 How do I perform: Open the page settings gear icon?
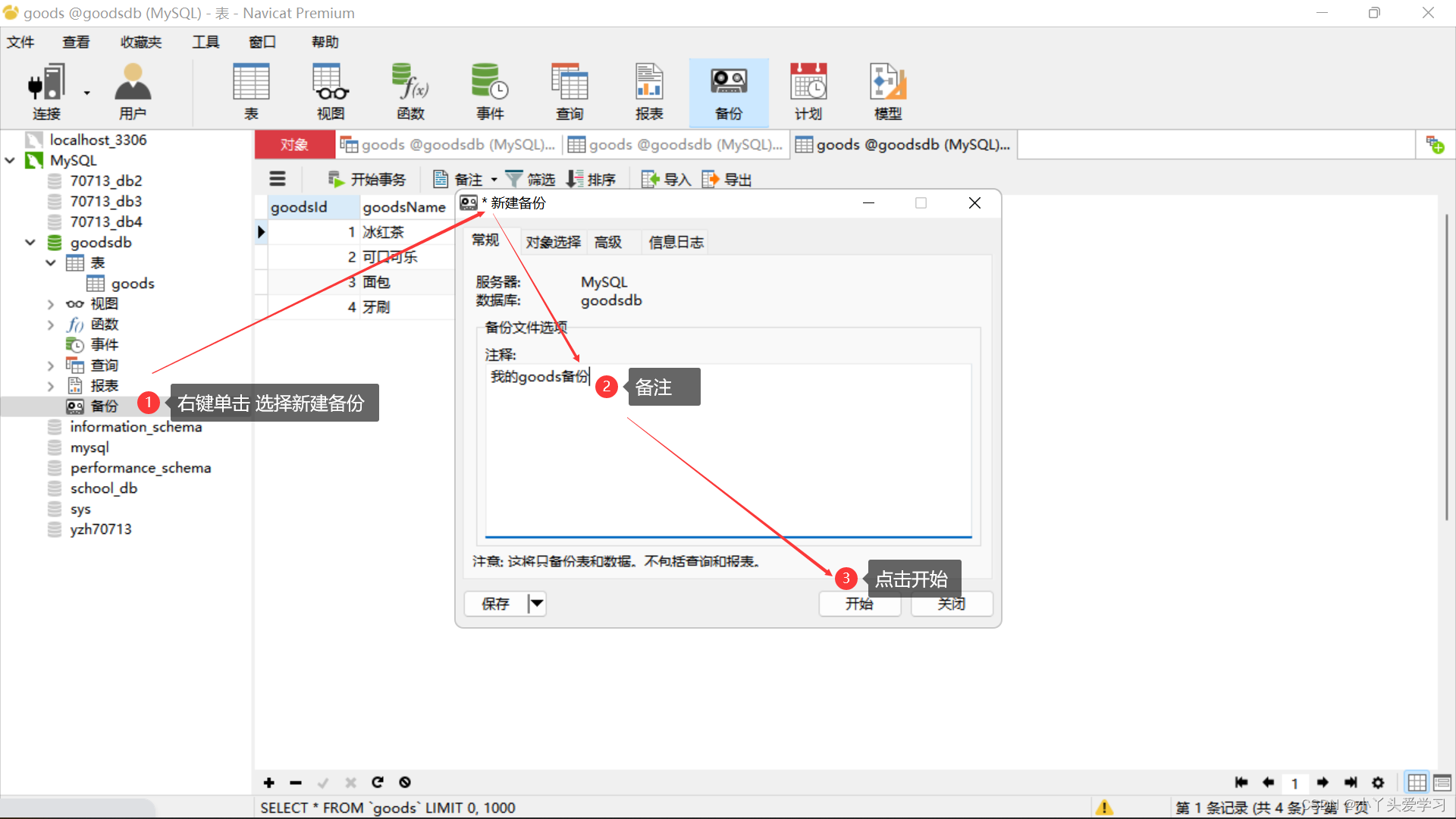pos(1378,783)
